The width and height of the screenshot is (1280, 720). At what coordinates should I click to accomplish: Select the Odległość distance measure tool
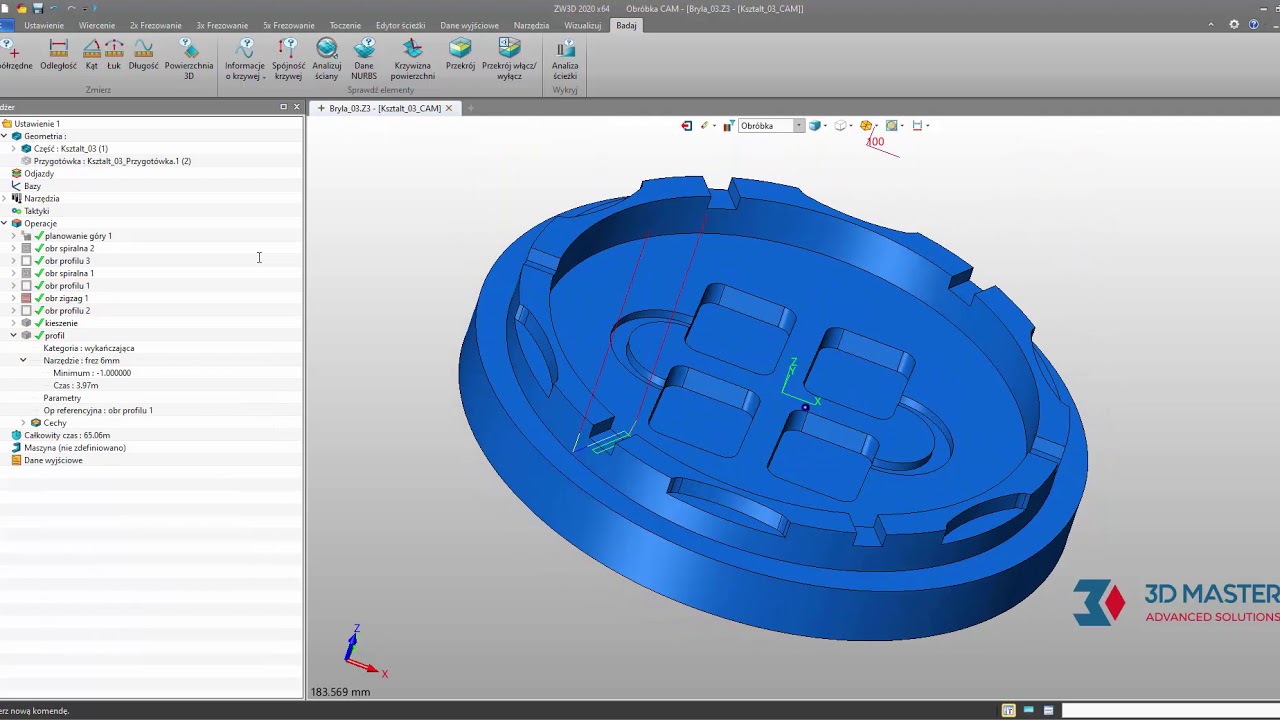tap(58, 54)
